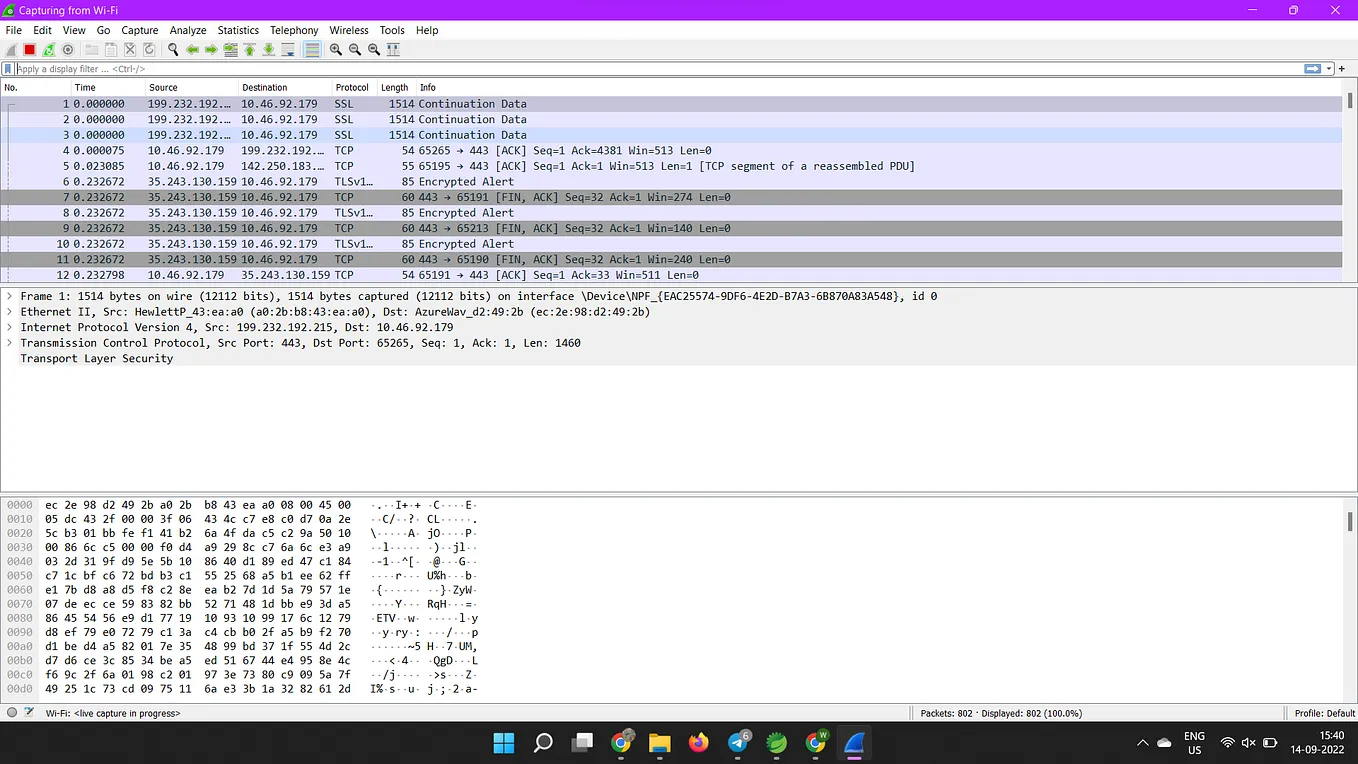Apply the display filter with arrow button
This screenshot has height=764, width=1358.
point(1313,68)
